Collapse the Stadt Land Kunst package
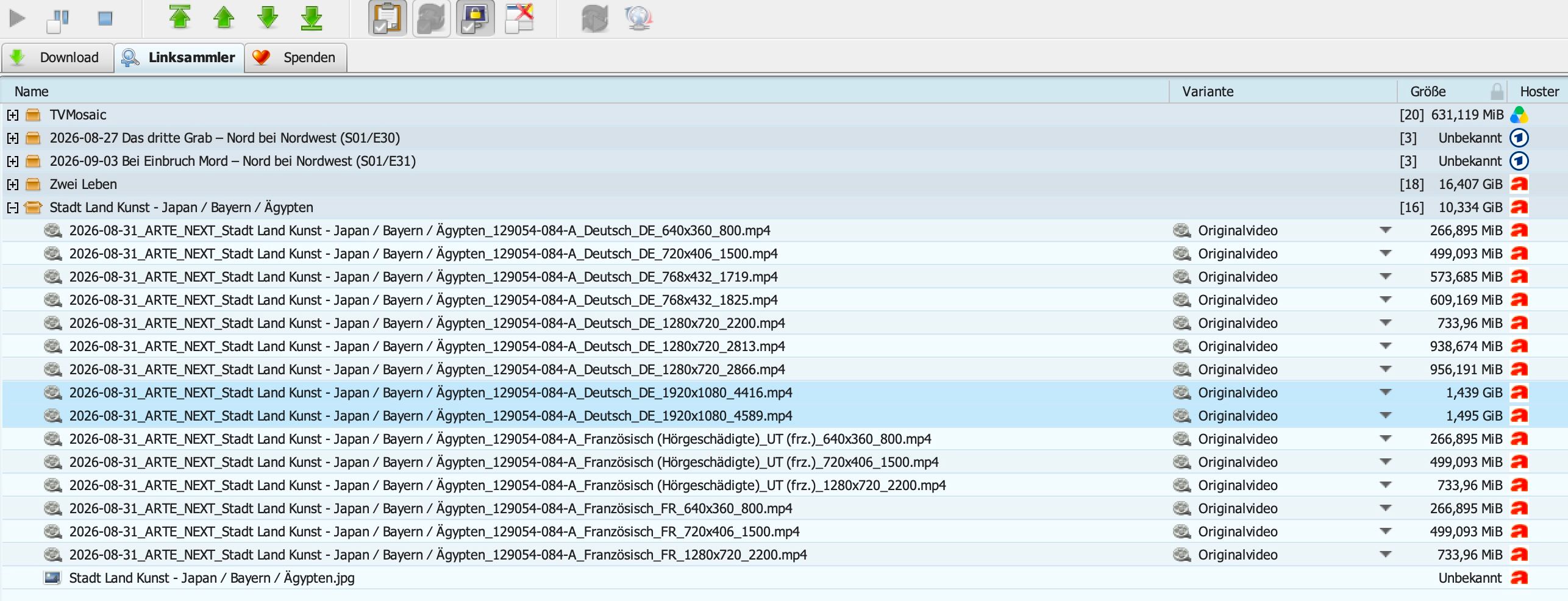Screen dimensions: 1568x601 [12, 207]
